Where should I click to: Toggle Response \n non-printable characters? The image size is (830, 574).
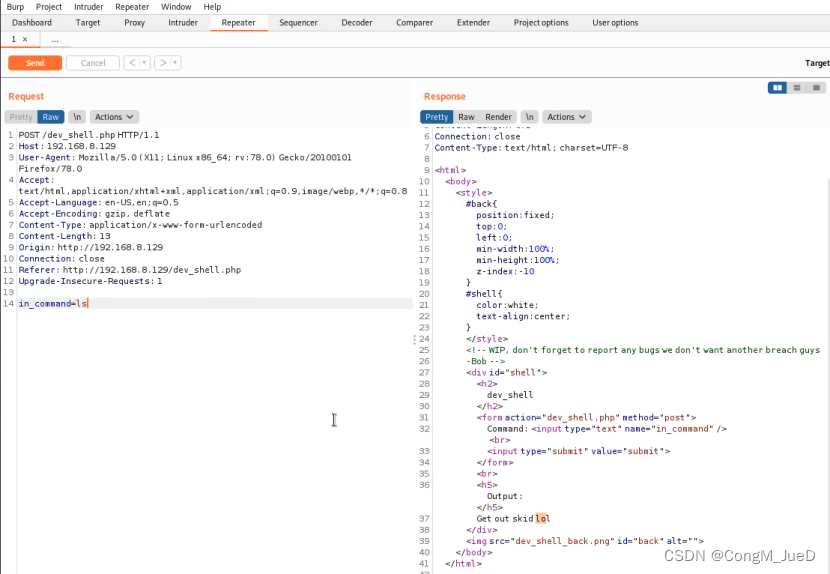click(529, 117)
